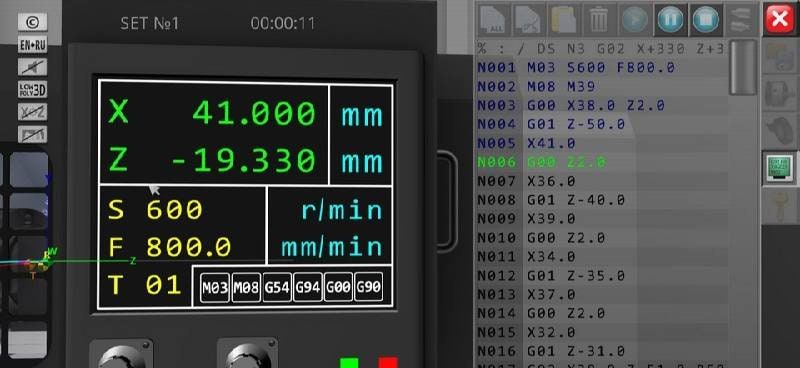The image size is (800, 368).
Task: Close the program panel with the red X
Action: point(780,19)
